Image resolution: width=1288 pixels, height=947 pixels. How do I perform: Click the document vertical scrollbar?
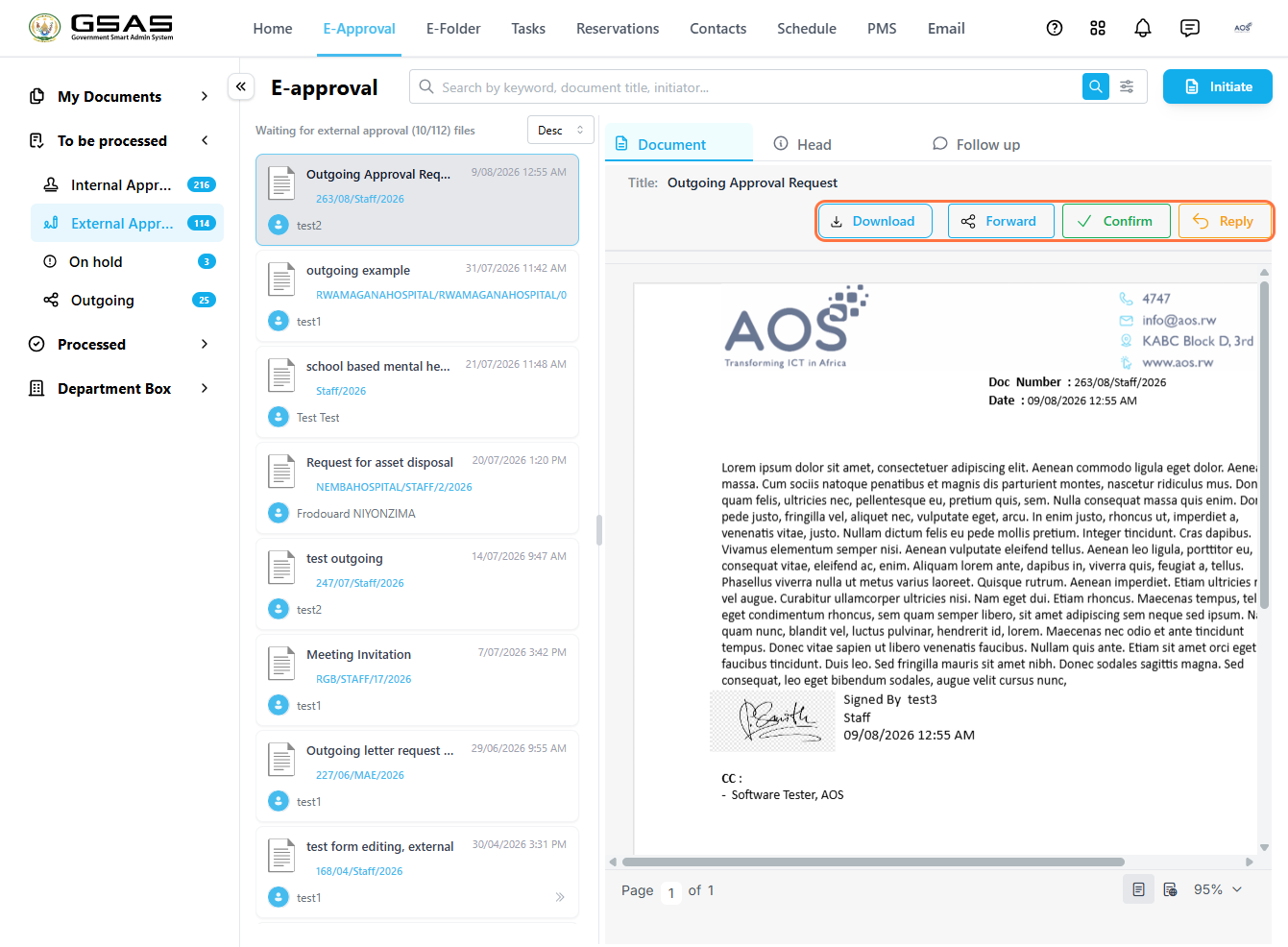(x=1264, y=444)
